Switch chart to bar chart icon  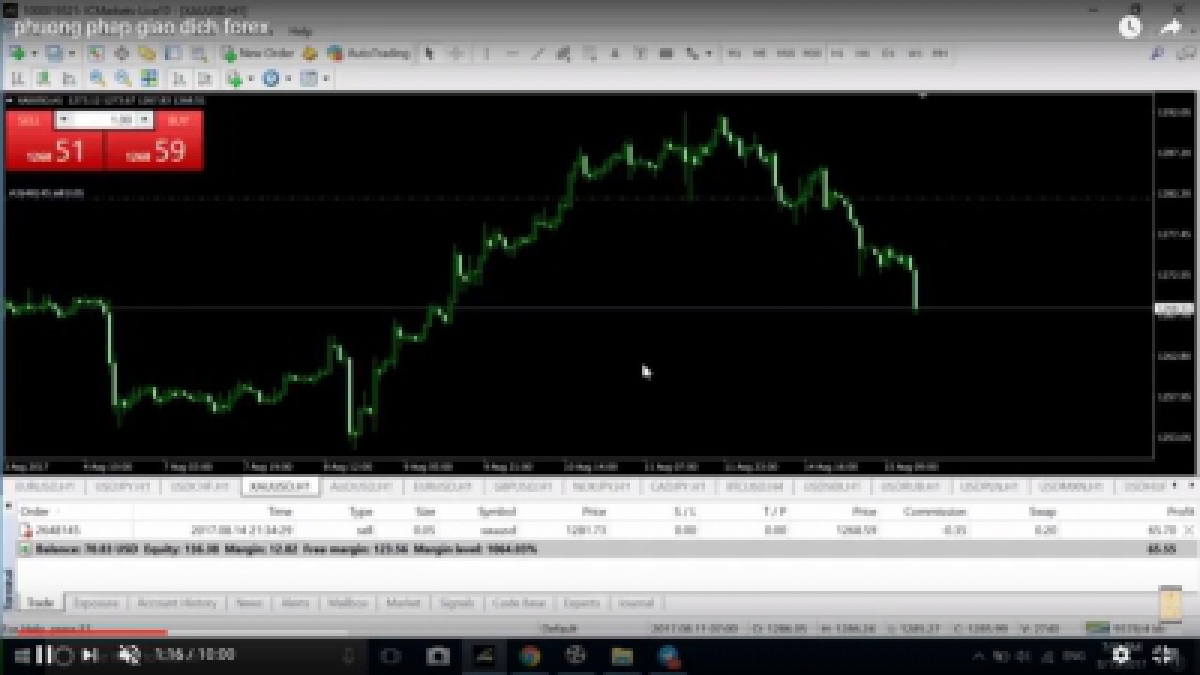[x=18, y=78]
